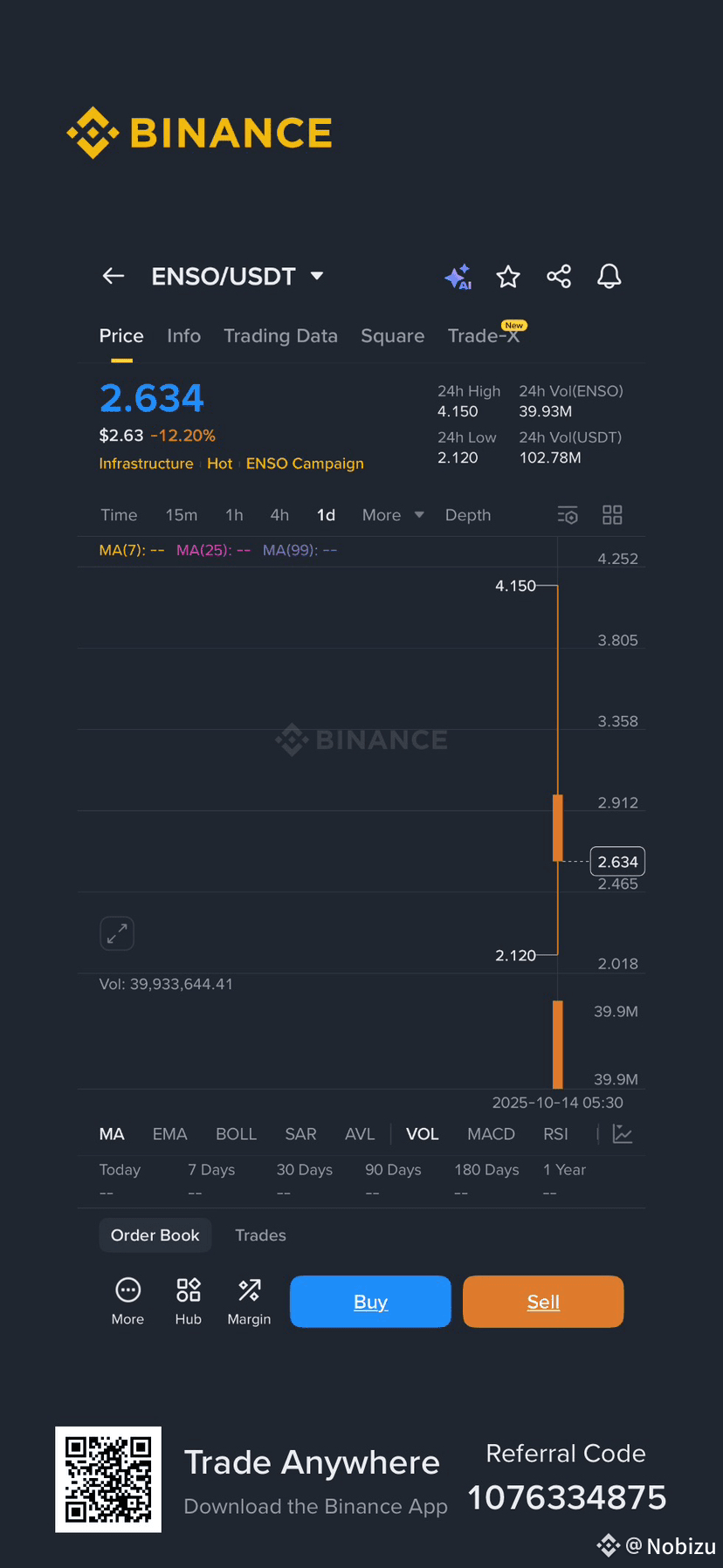Switch to the Trades tab

260,1235
